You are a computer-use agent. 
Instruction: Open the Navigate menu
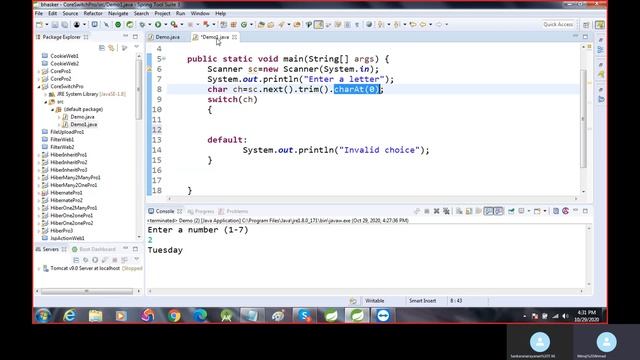coord(118,13)
